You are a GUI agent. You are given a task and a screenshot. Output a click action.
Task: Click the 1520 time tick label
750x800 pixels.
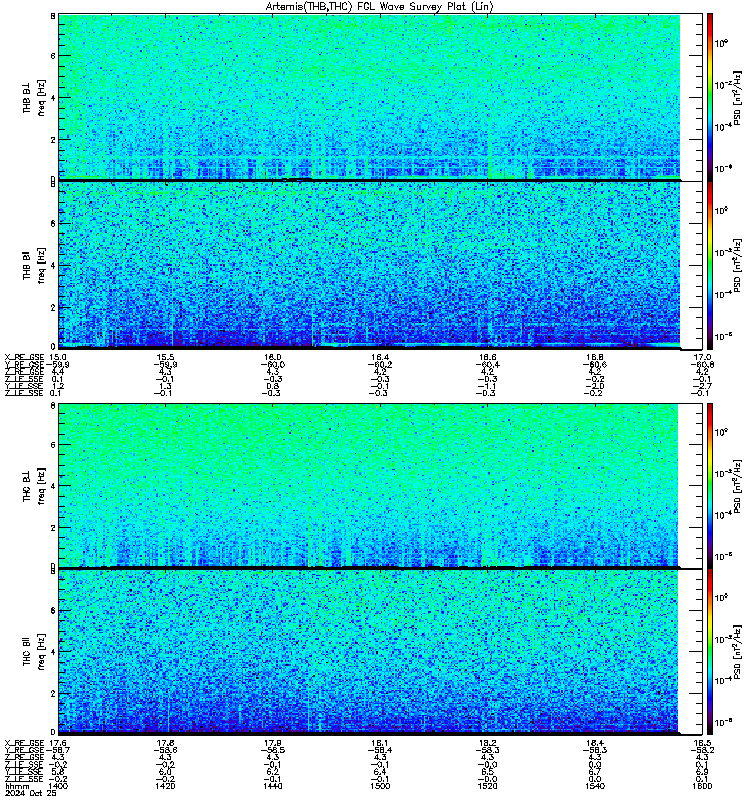pos(488,786)
